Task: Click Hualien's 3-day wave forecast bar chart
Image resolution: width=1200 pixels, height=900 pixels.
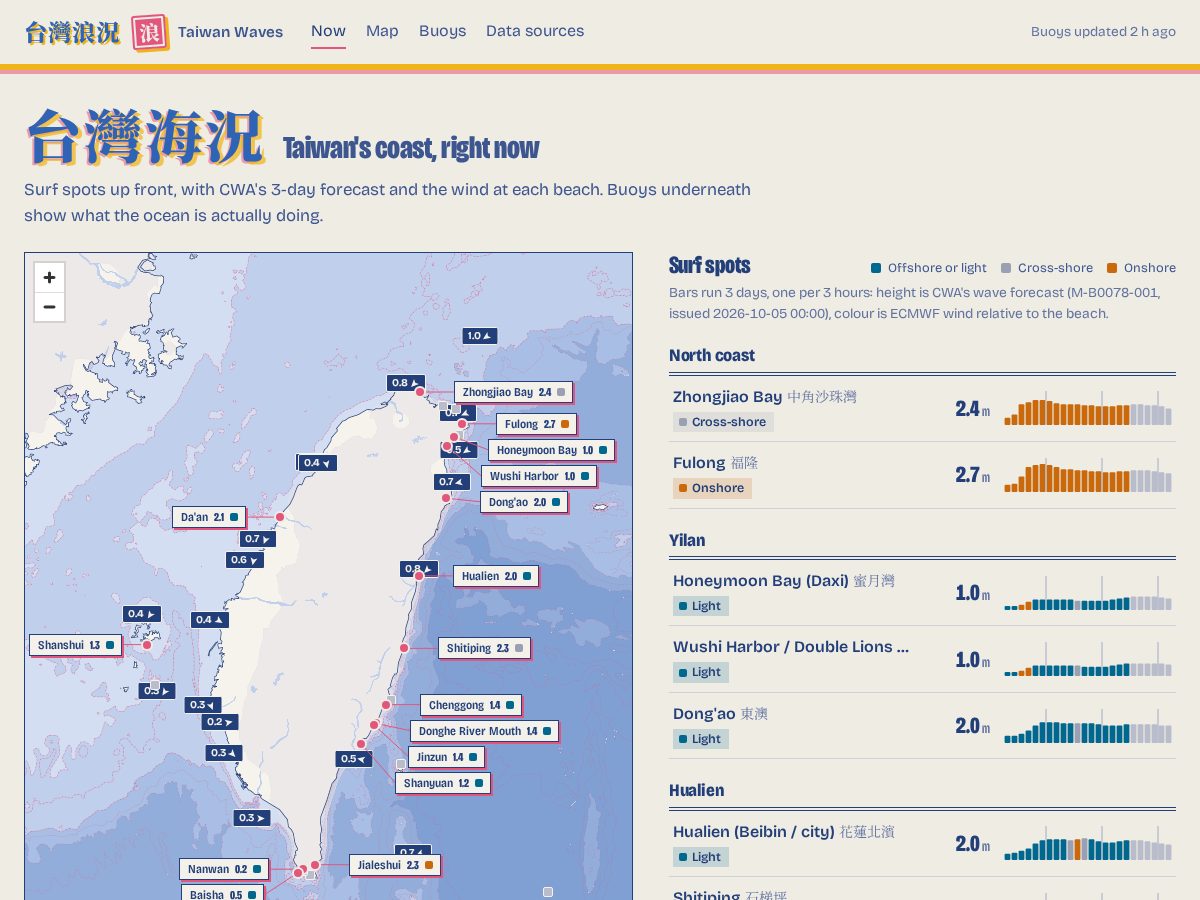Action: 1088,844
